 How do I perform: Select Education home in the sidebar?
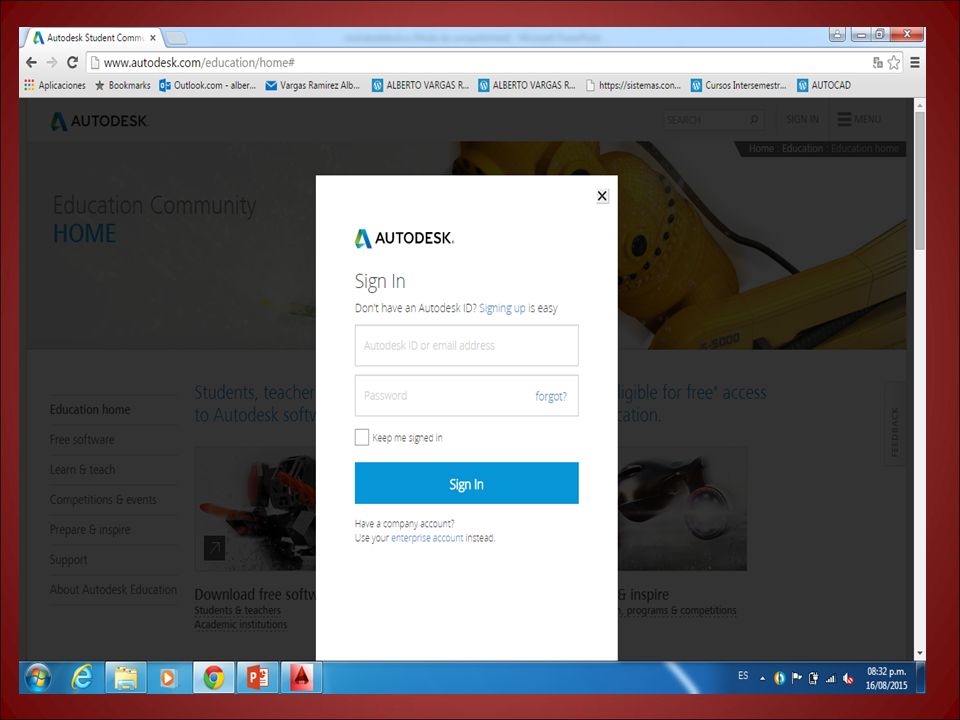90,410
